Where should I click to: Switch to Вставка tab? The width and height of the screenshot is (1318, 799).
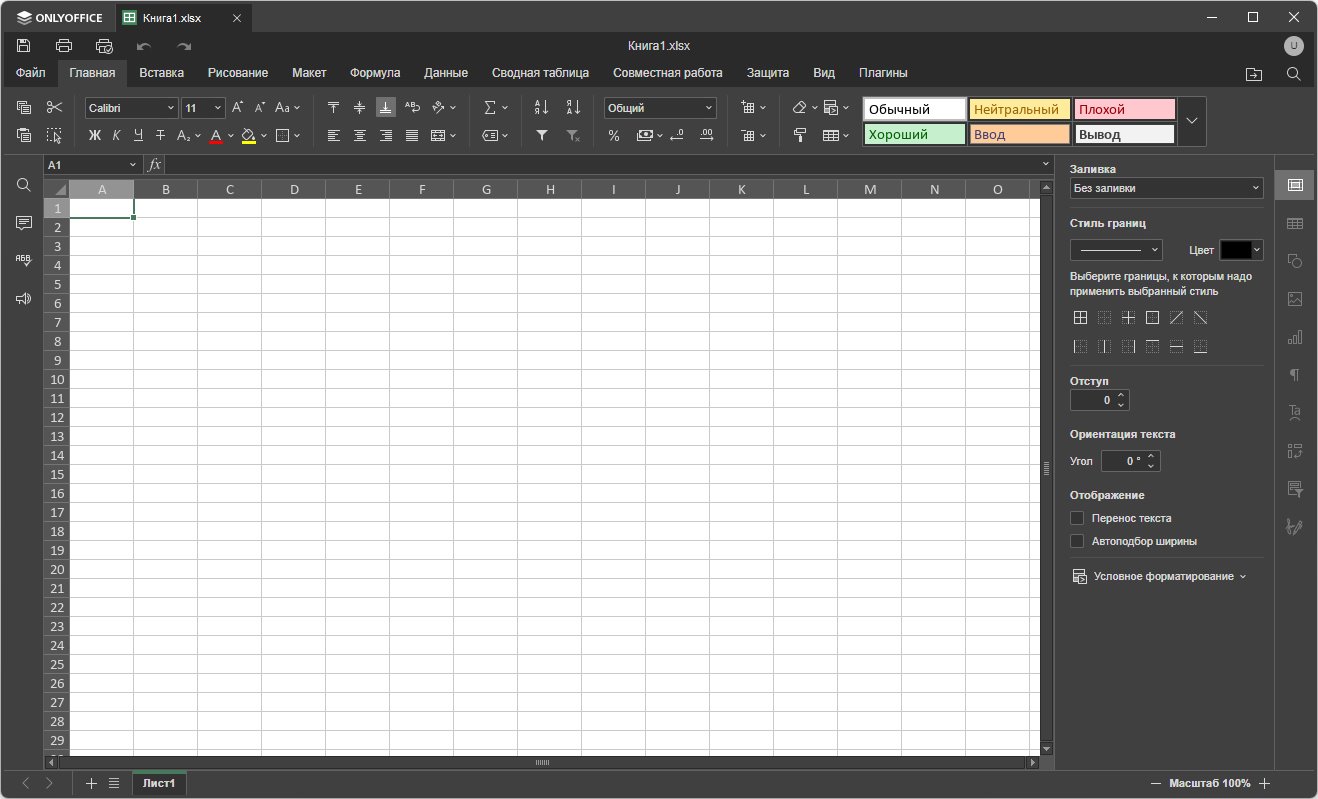162,73
